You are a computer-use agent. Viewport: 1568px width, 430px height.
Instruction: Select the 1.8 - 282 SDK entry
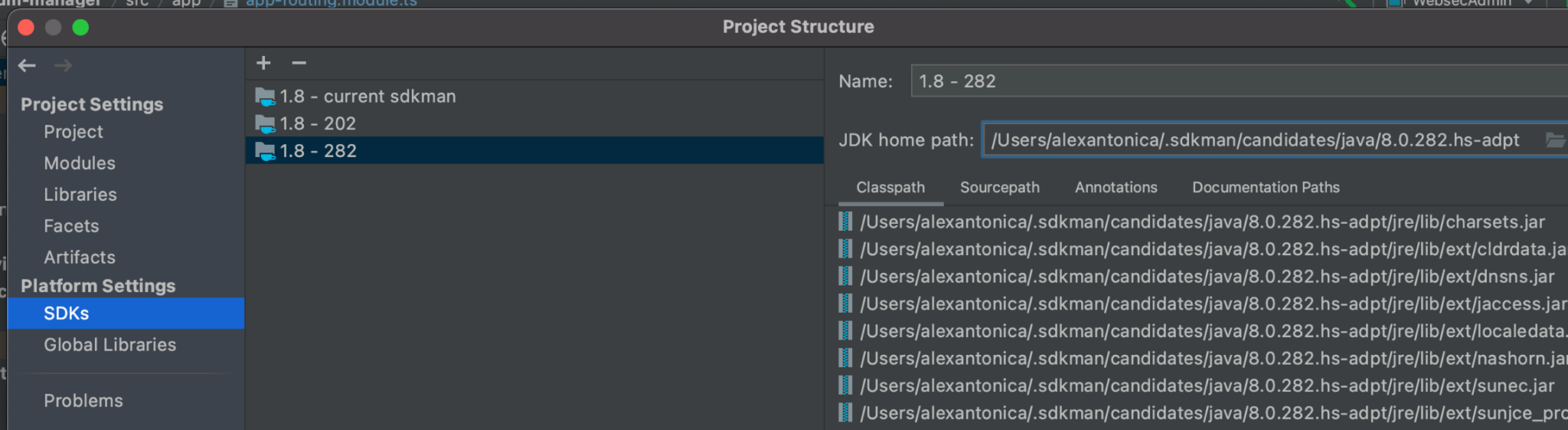tap(318, 151)
